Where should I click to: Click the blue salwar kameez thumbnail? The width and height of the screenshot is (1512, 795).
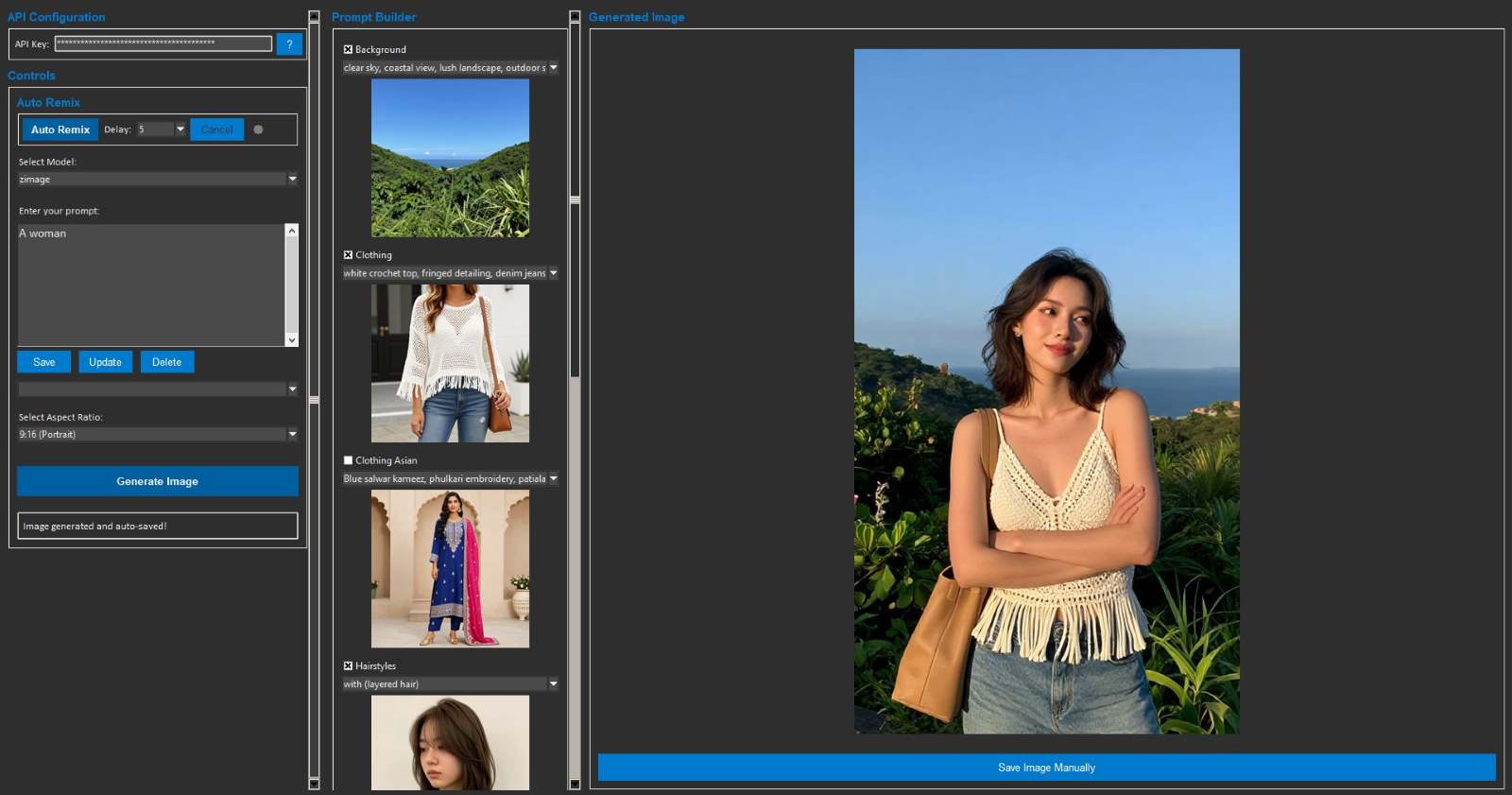click(x=450, y=568)
